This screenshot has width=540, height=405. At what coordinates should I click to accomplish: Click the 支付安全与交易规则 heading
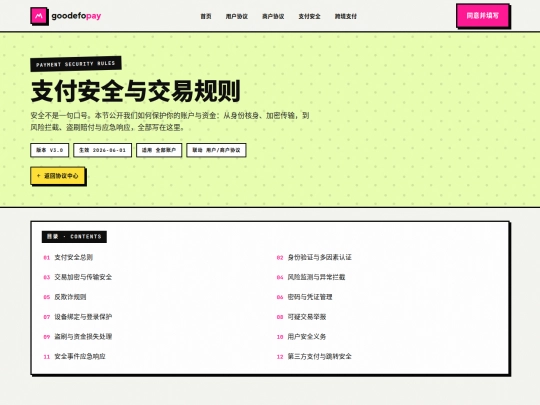coord(135,91)
